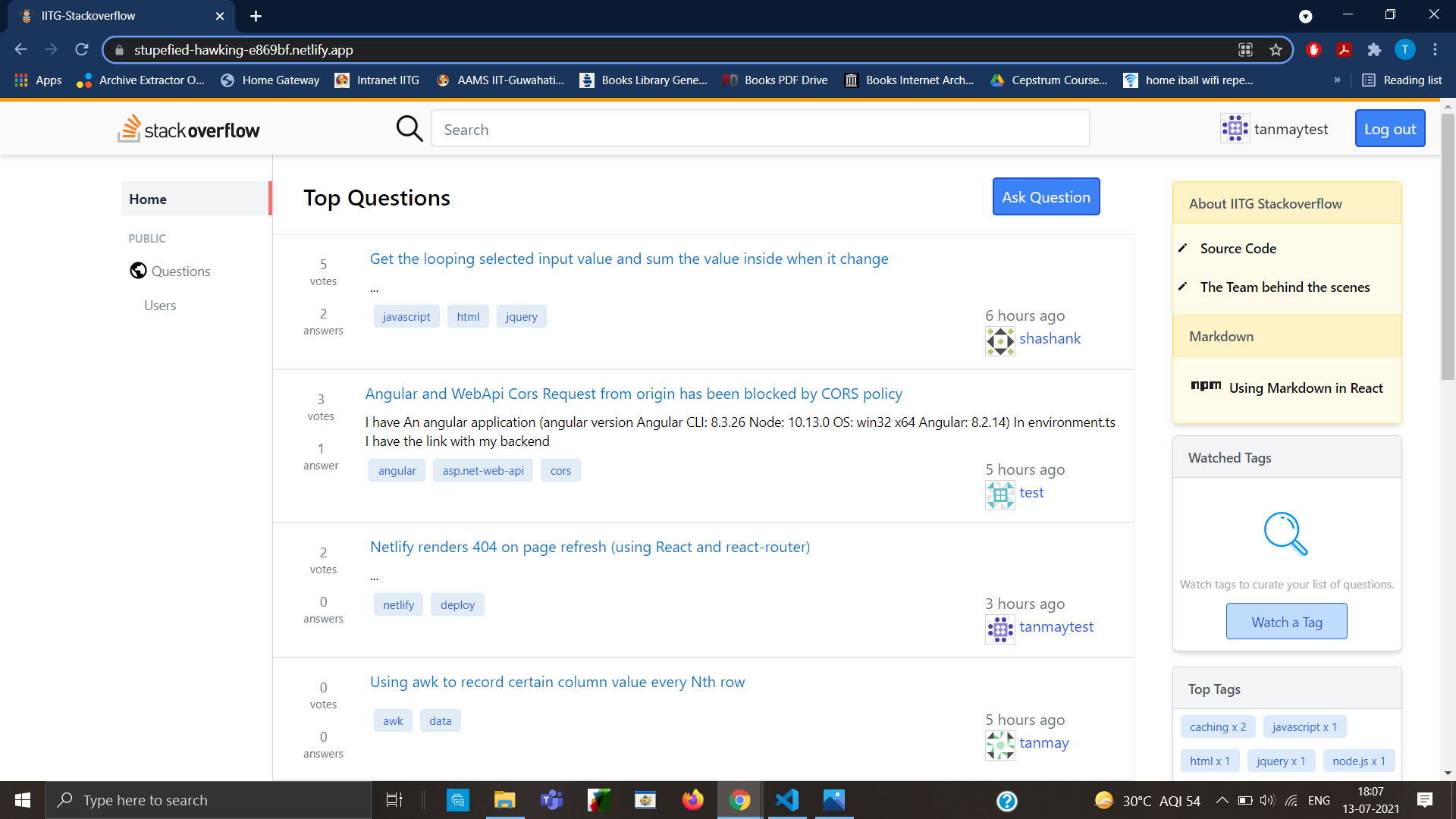This screenshot has height=819, width=1456.
Task: Expand hidden bookmarks overflow chevron
Action: (x=1337, y=80)
